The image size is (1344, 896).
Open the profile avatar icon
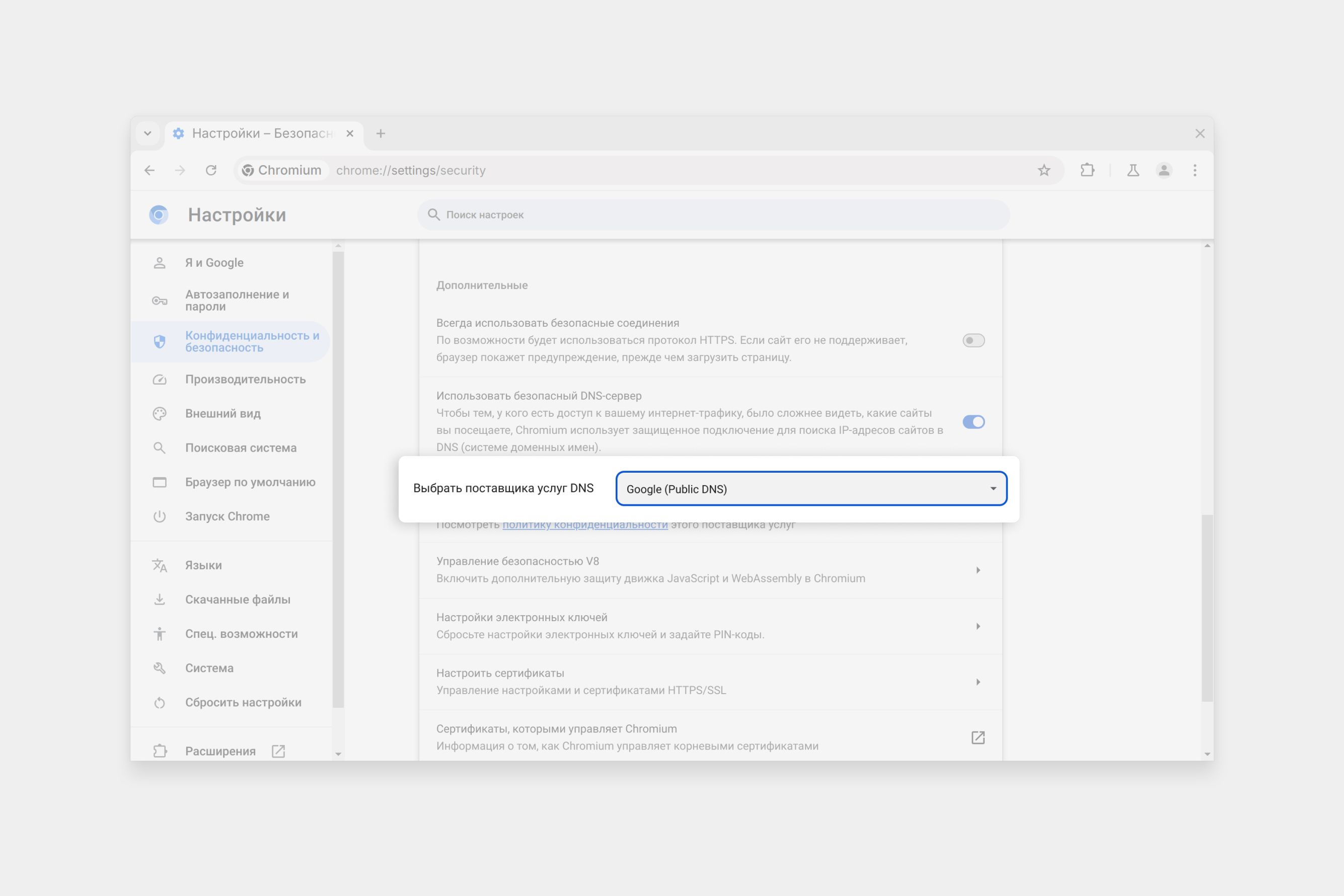click(x=1163, y=170)
